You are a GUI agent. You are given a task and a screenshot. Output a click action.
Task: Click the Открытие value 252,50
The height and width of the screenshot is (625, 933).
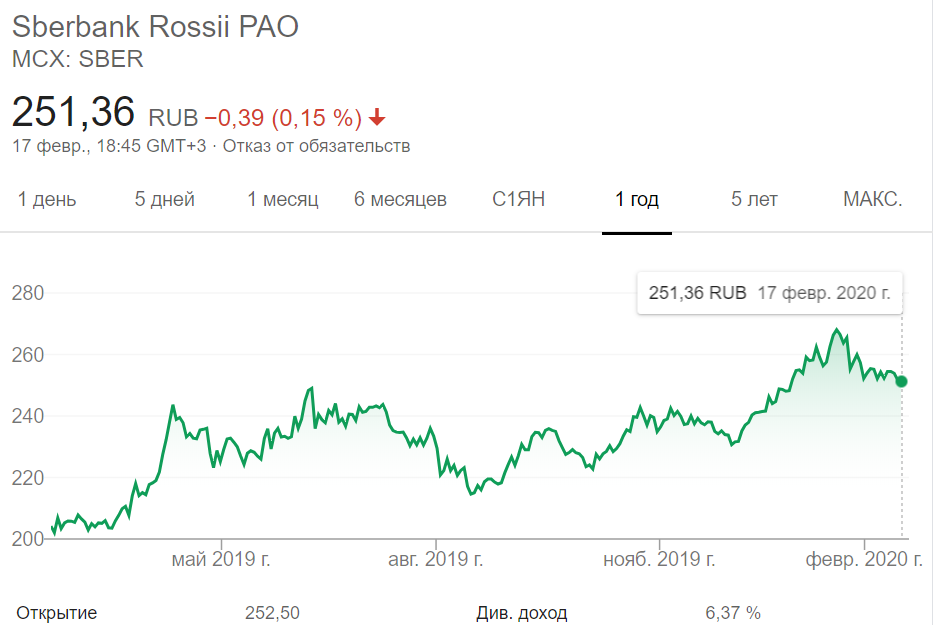coord(272,612)
